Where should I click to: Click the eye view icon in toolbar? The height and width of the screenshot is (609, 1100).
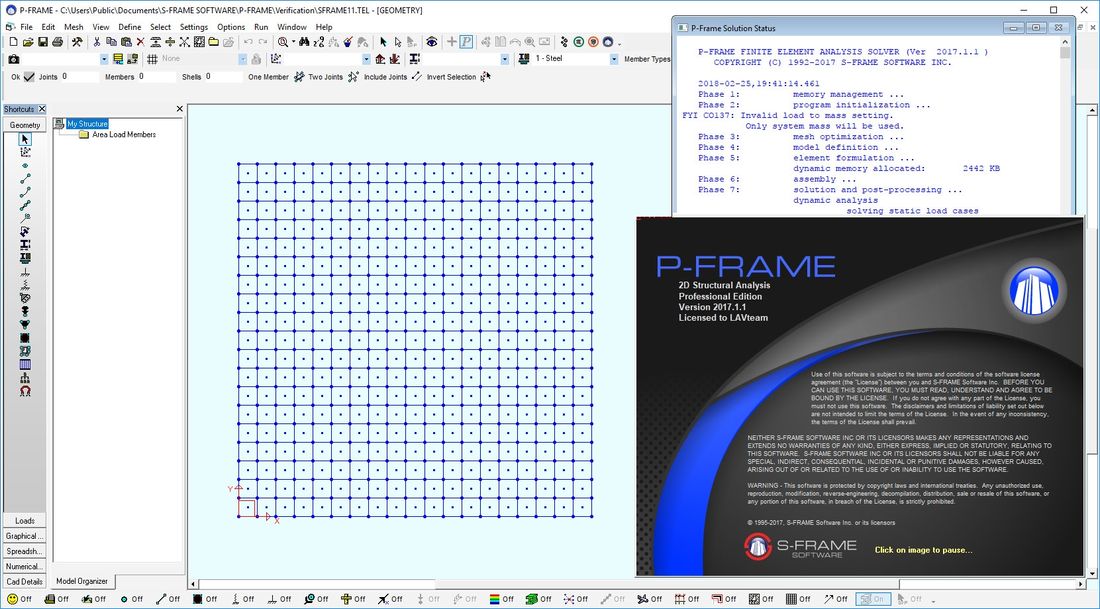point(431,42)
